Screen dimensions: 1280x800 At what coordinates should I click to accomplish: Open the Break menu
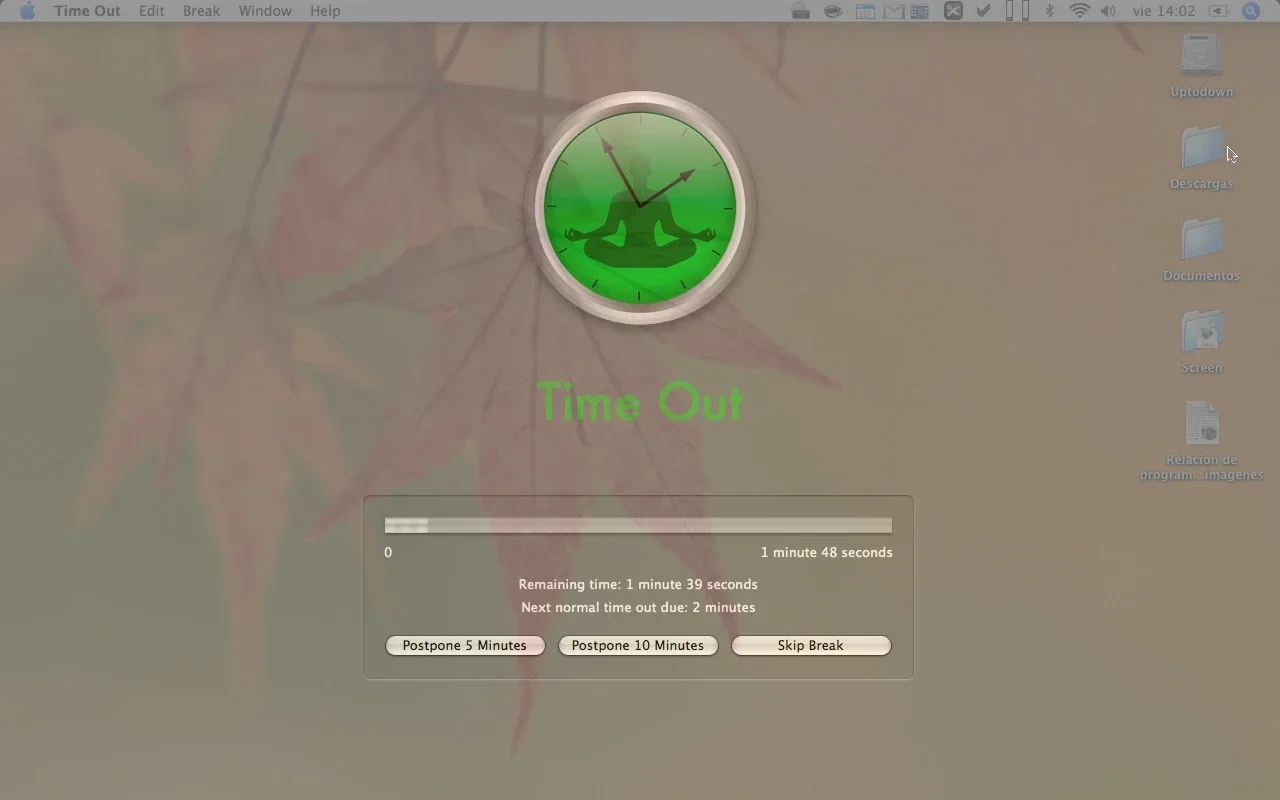[x=201, y=11]
